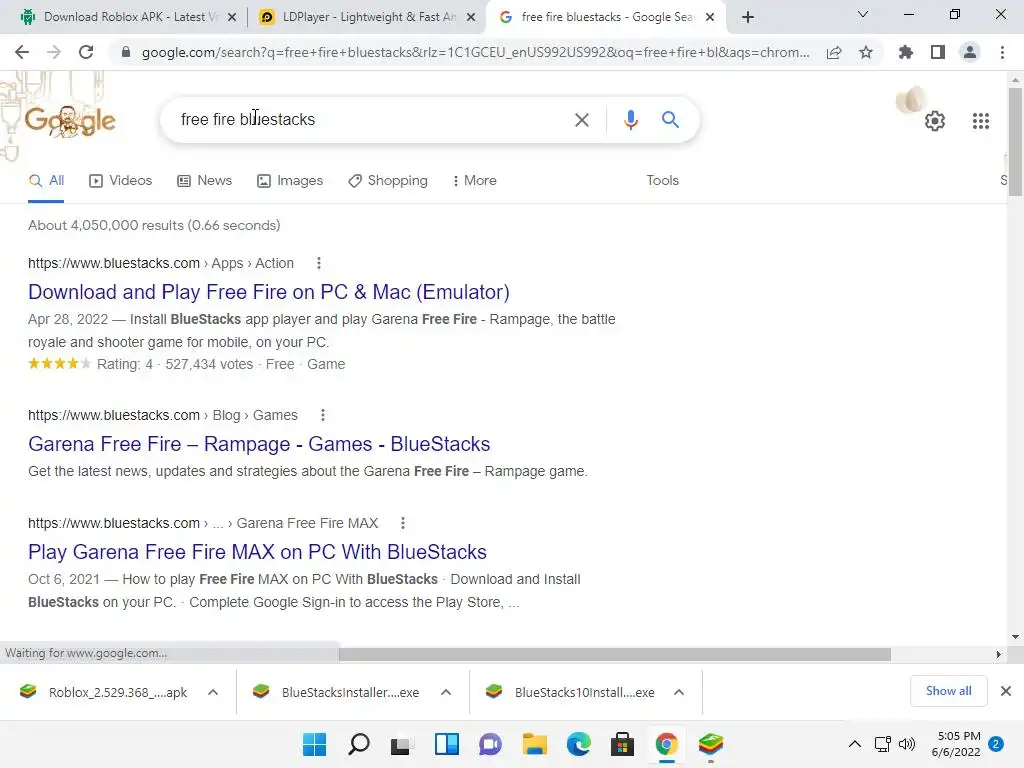Bookmark this page with the star icon
The image size is (1024, 768).
coord(866,52)
